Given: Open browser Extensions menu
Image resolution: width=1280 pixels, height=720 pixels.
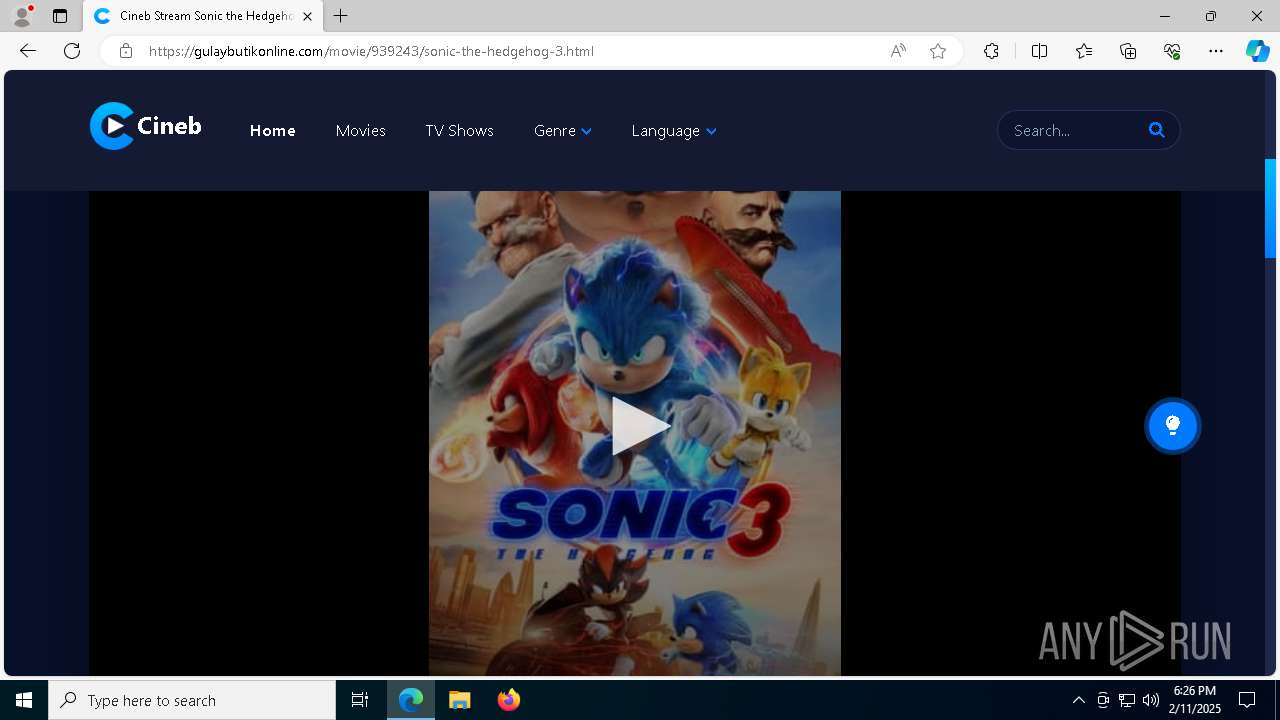Looking at the screenshot, I should [x=991, y=51].
